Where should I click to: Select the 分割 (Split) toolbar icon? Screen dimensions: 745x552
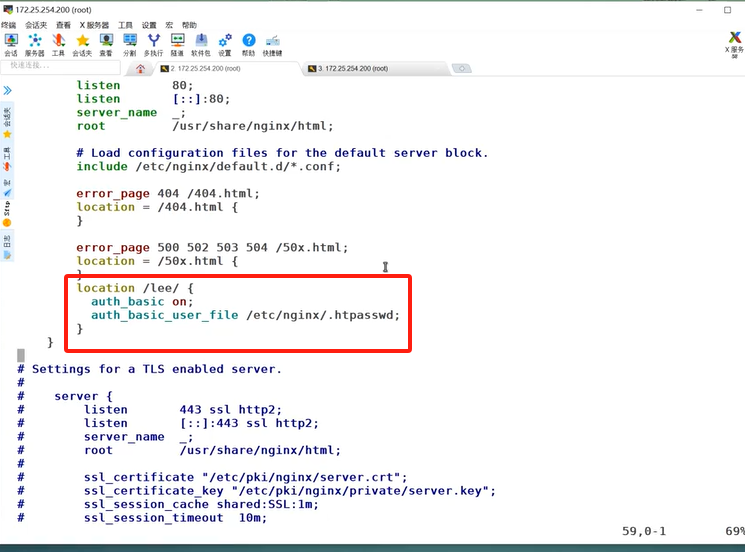(x=130, y=45)
